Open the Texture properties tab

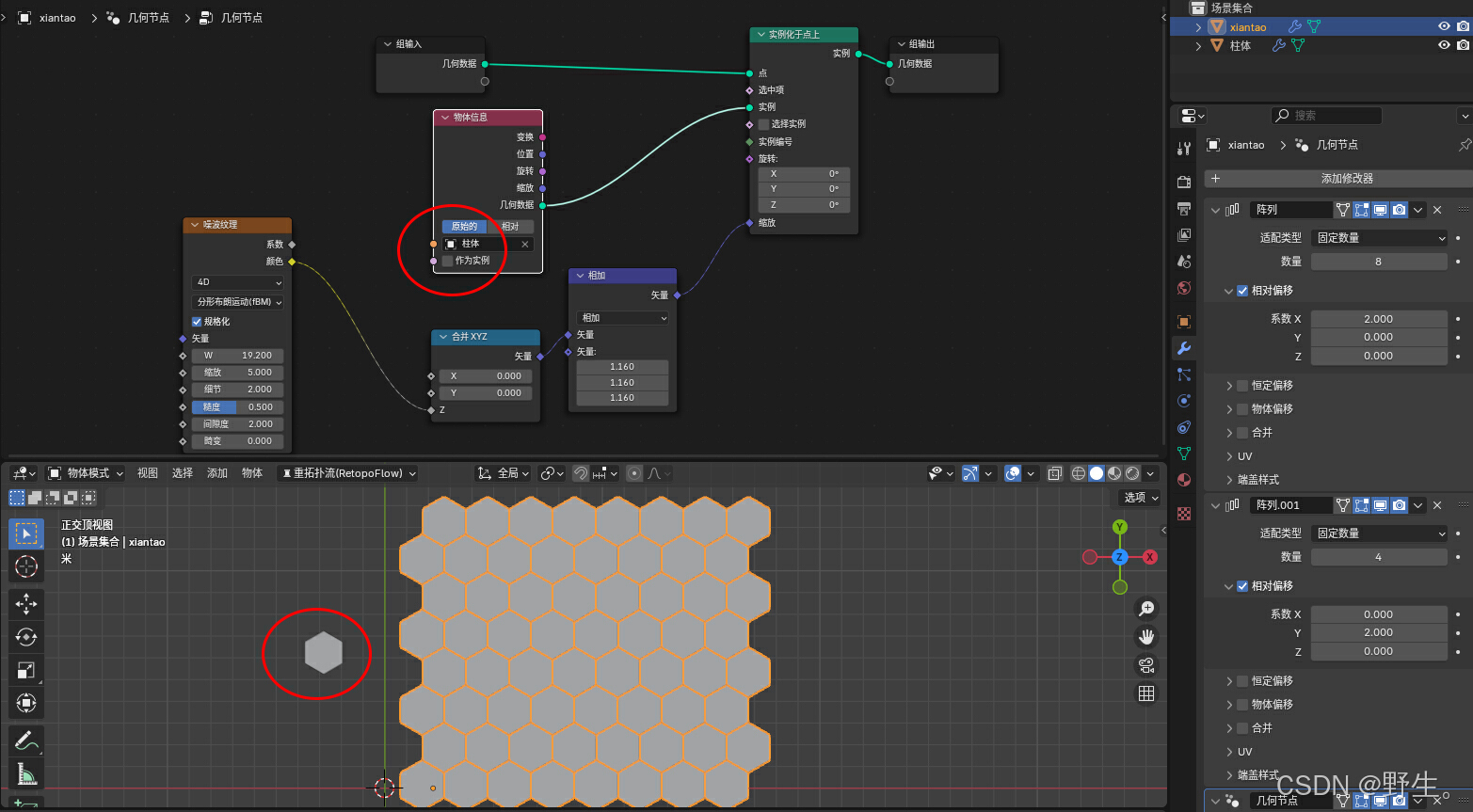click(1184, 514)
